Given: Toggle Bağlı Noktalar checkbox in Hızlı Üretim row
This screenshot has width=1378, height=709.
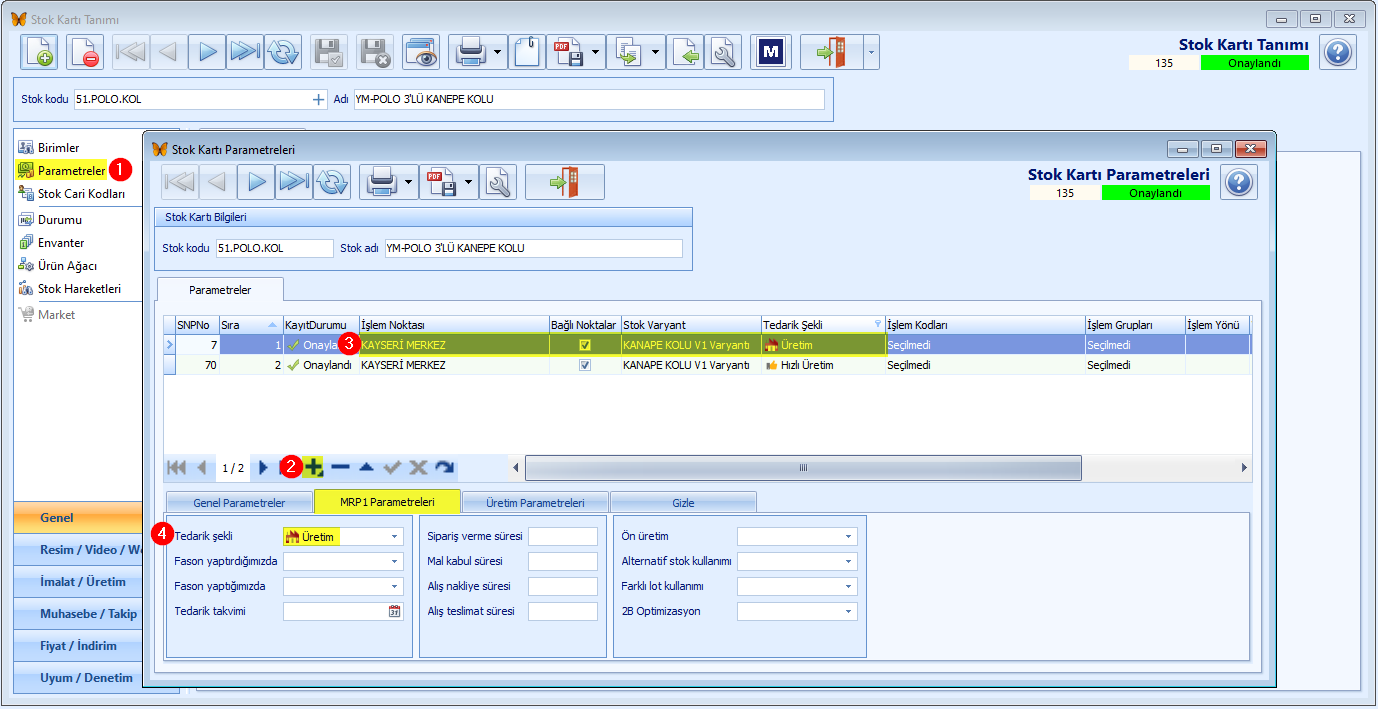Looking at the screenshot, I should (585, 365).
